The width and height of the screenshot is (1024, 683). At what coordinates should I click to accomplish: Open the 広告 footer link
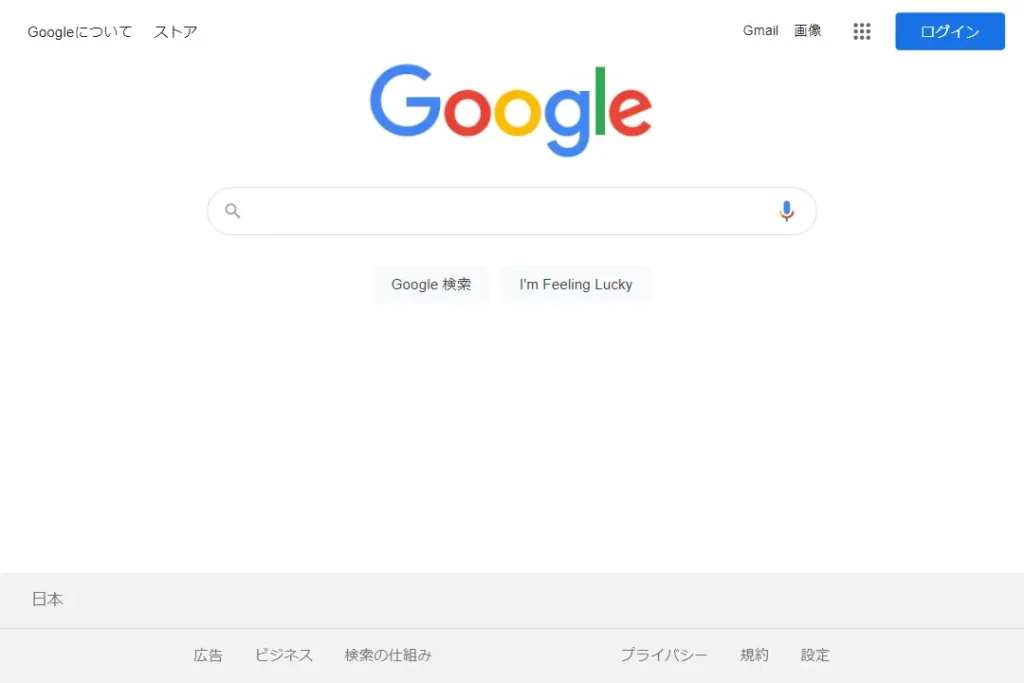pyautogui.click(x=208, y=655)
